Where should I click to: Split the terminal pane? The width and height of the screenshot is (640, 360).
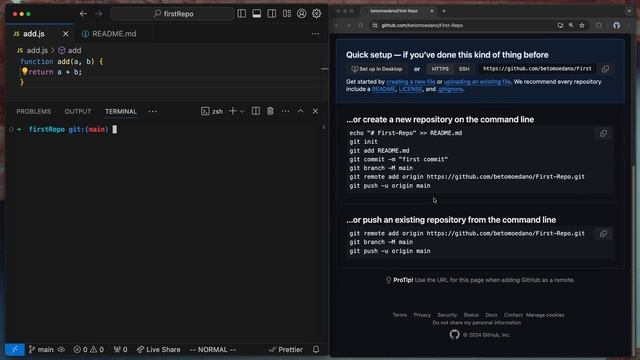[x=256, y=111]
